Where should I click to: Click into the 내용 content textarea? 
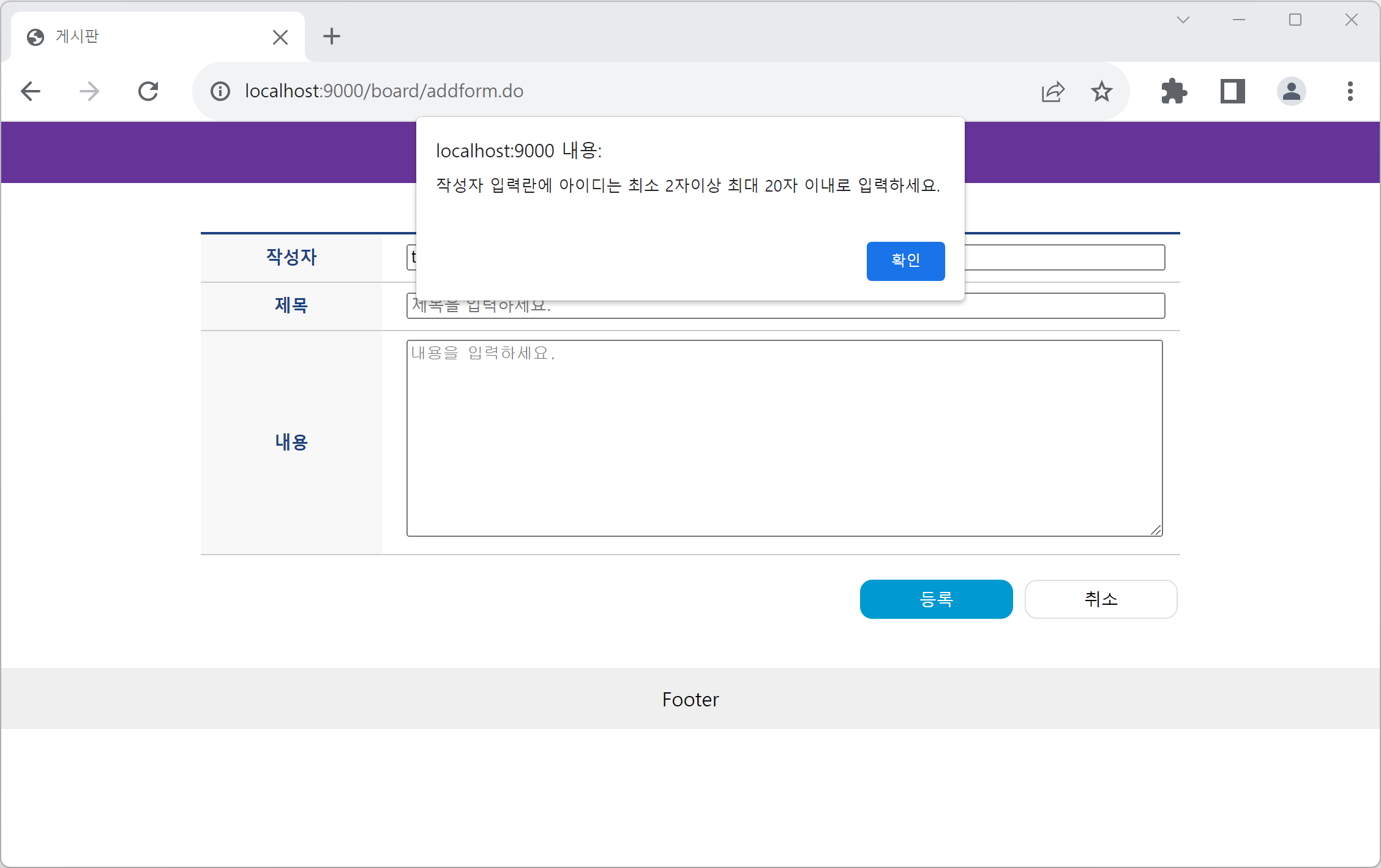click(784, 438)
